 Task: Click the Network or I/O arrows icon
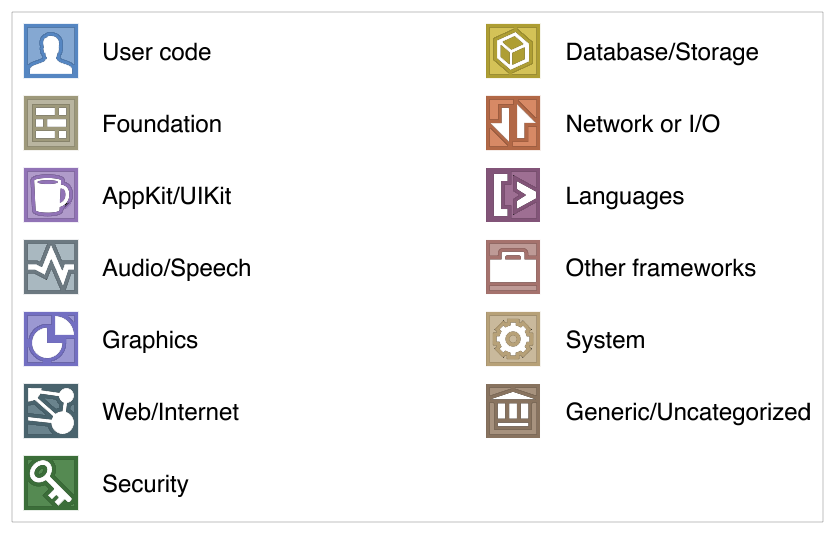[513, 123]
